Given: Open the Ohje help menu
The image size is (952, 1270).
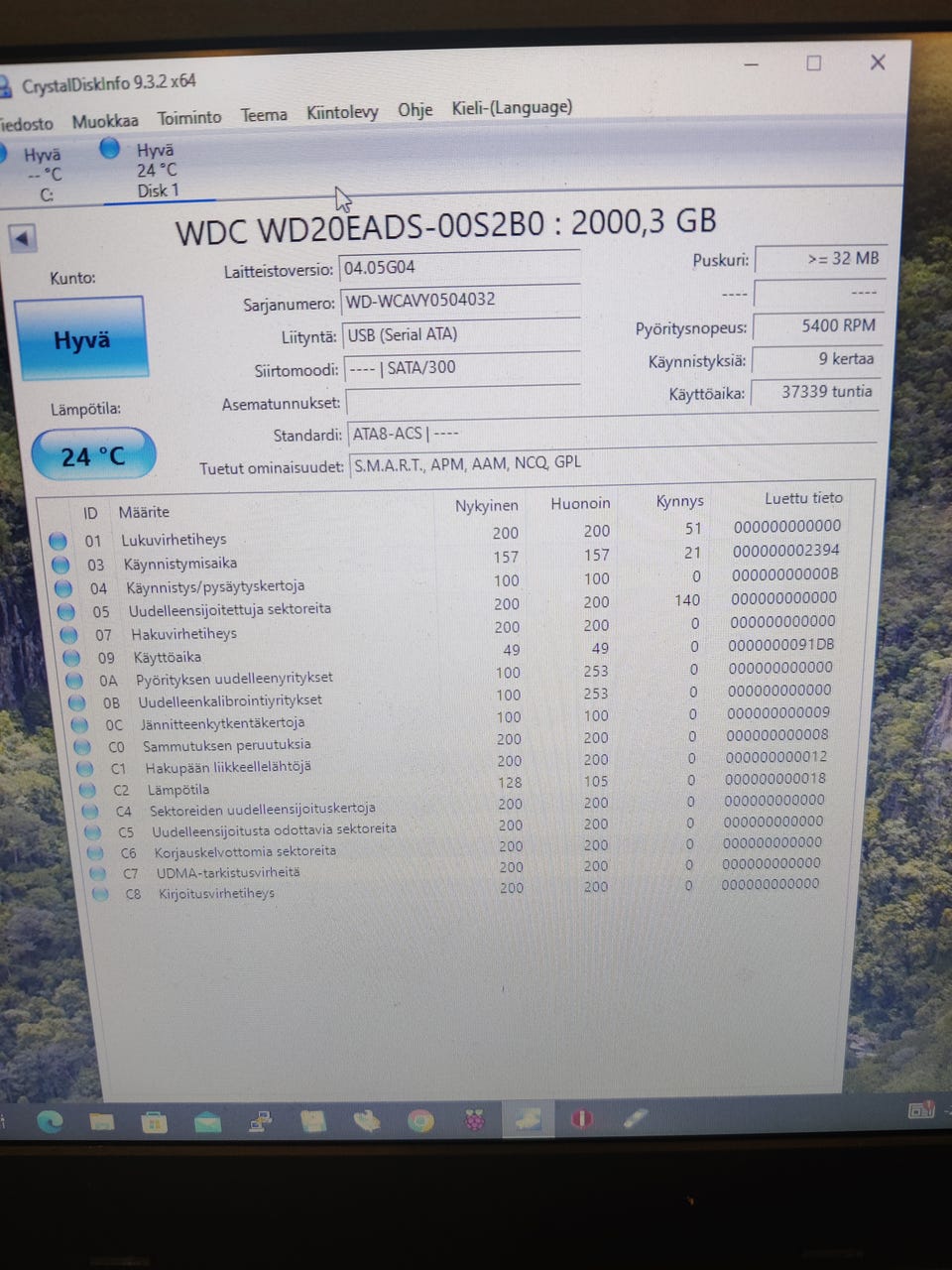Looking at the screenshot, I should tap(416, 109).
